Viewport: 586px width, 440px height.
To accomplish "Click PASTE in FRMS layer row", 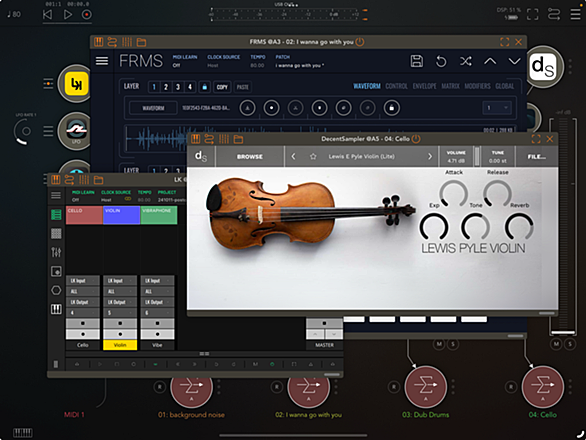I will tap(243, 87).
